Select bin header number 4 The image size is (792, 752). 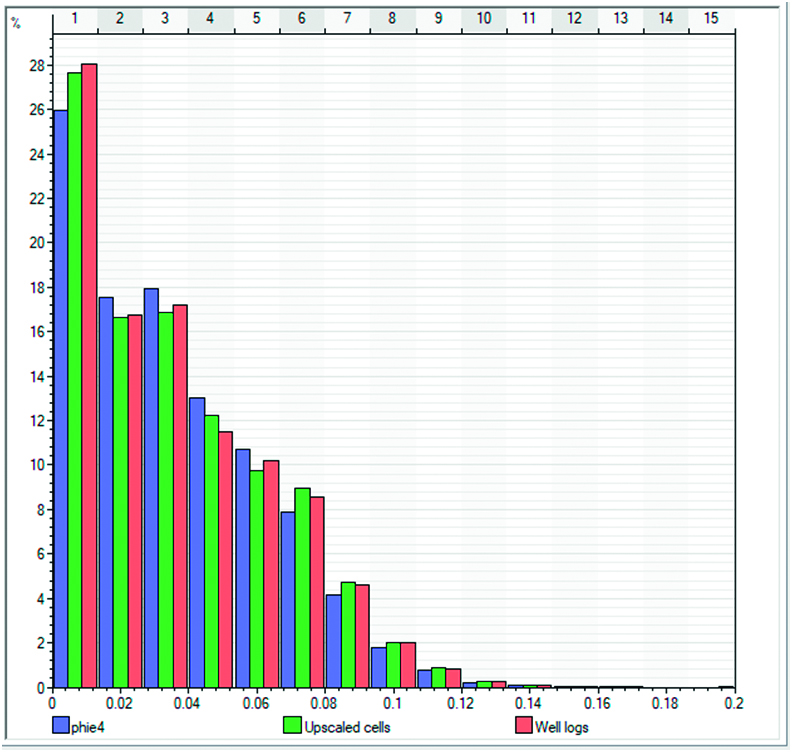(x=211, y=18)
